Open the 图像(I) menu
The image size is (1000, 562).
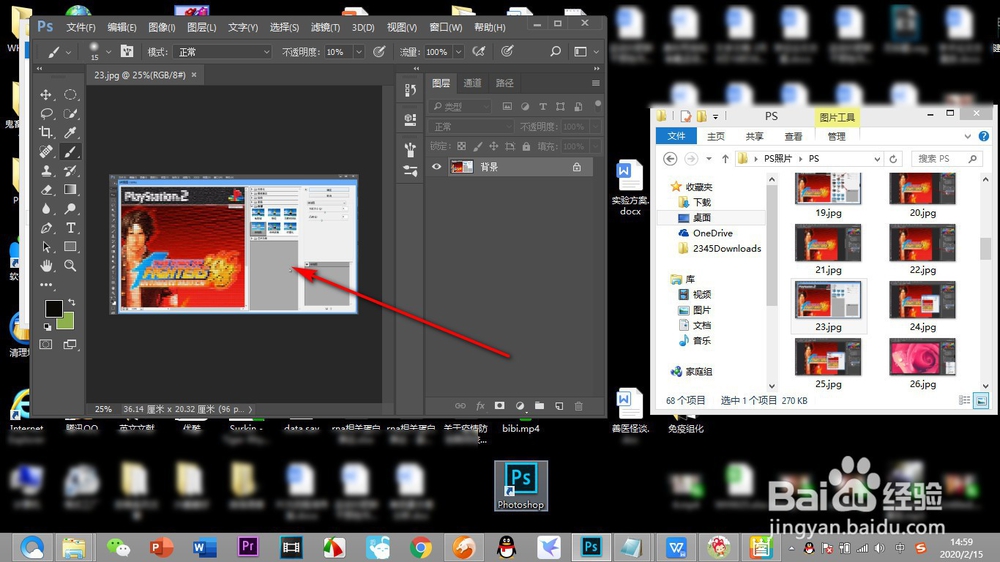pos(161,27)
